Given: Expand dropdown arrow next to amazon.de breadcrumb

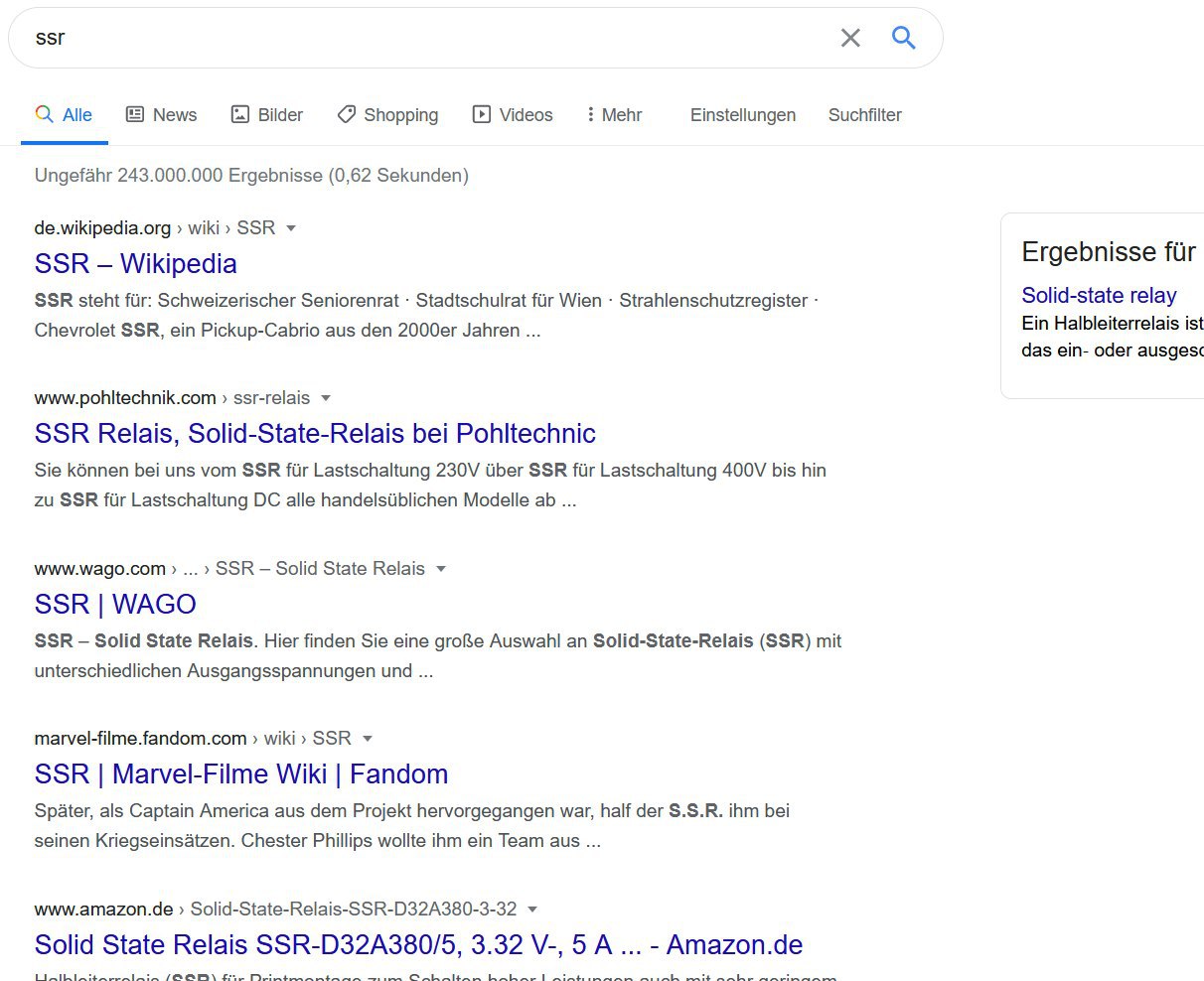Looking at the screenshot, I should point(532,910).
